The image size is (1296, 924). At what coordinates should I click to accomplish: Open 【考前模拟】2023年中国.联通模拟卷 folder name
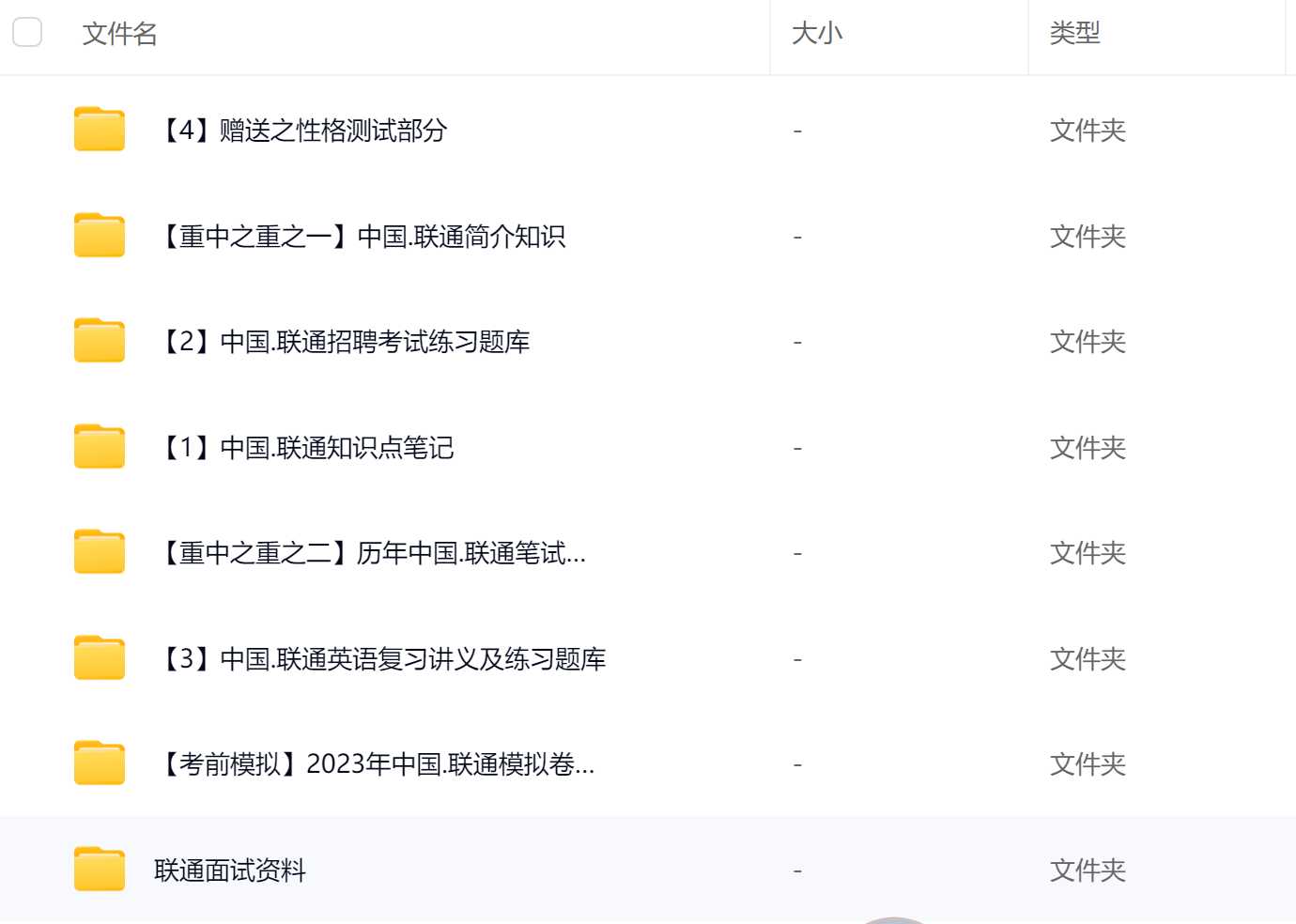pos(378,764)
